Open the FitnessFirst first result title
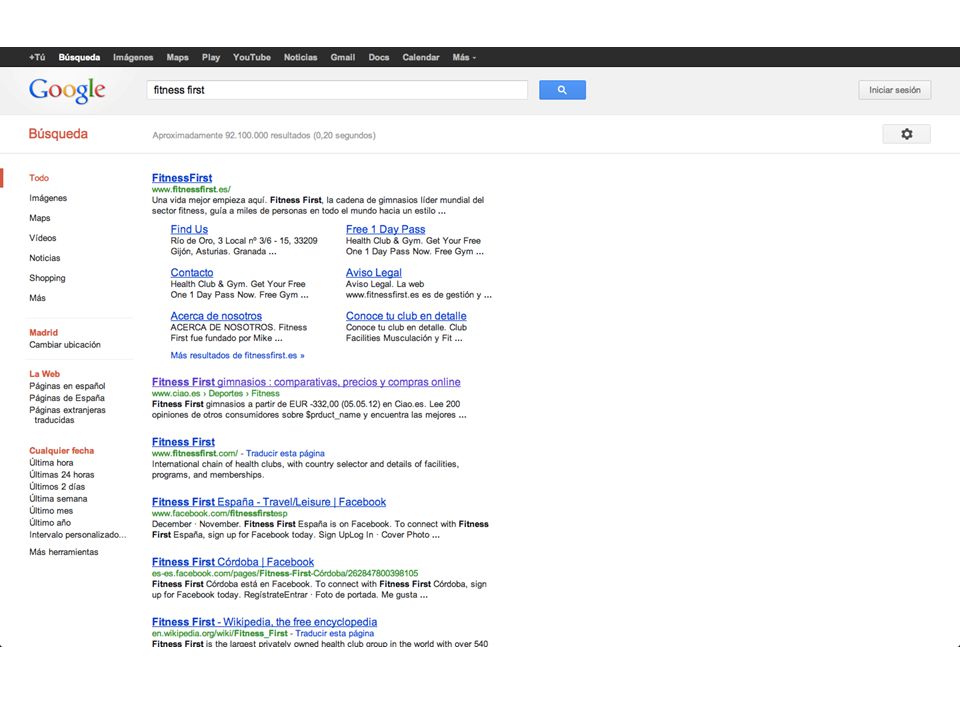This screenshot has height=720, width=960. [182, 178]
